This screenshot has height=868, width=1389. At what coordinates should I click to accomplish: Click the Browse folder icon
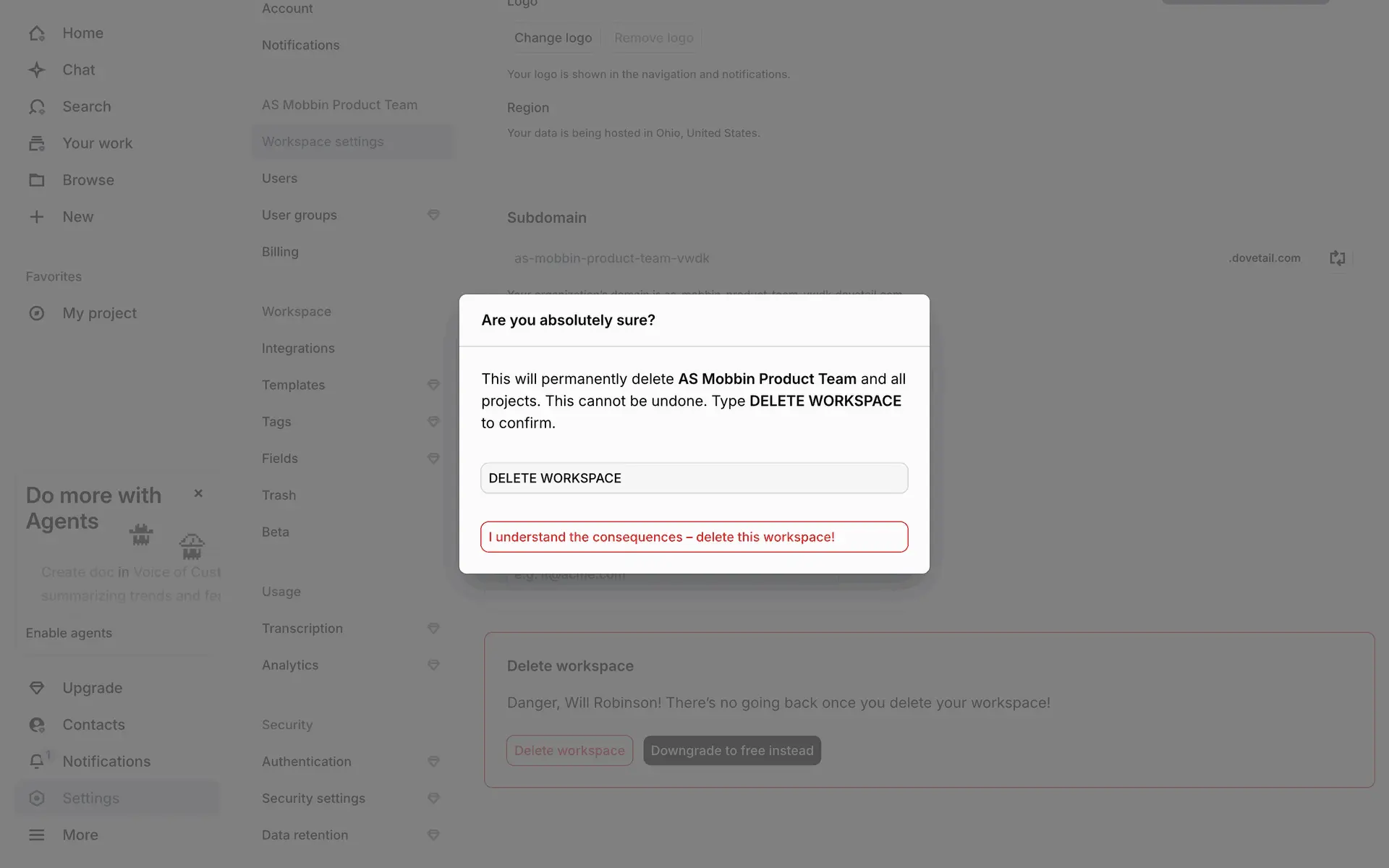coord(37,180)
